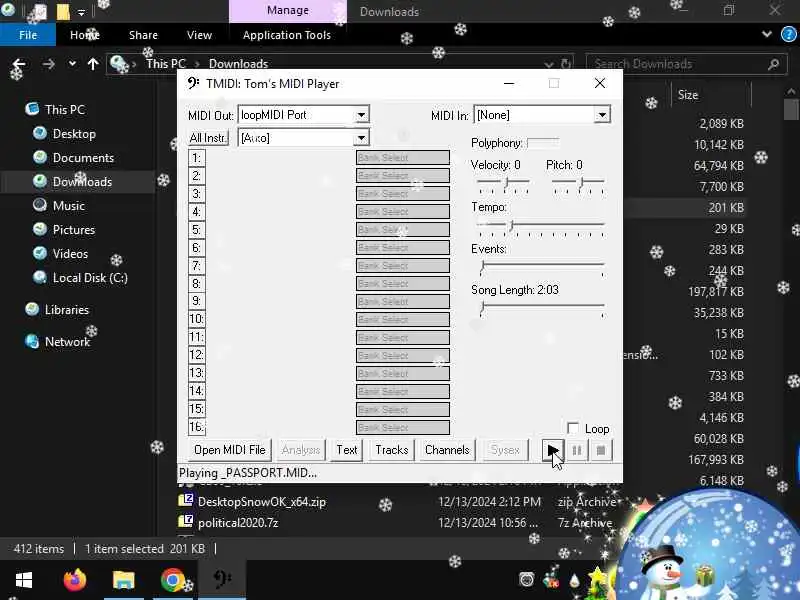Toggle channel 3 number button
This screenshot has width=800, height=600.
click(x=196, y=194)
